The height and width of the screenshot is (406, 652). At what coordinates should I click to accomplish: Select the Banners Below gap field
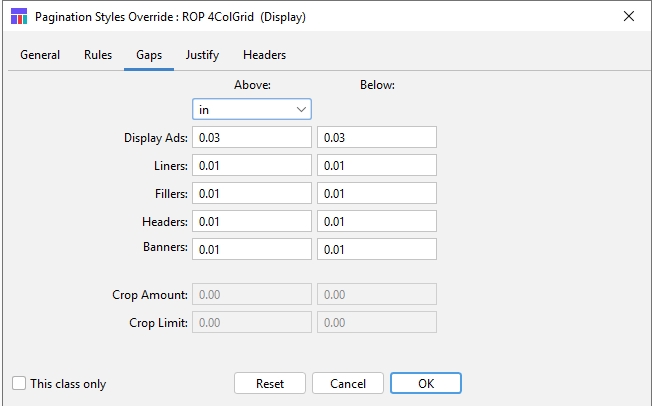point(376,250)
